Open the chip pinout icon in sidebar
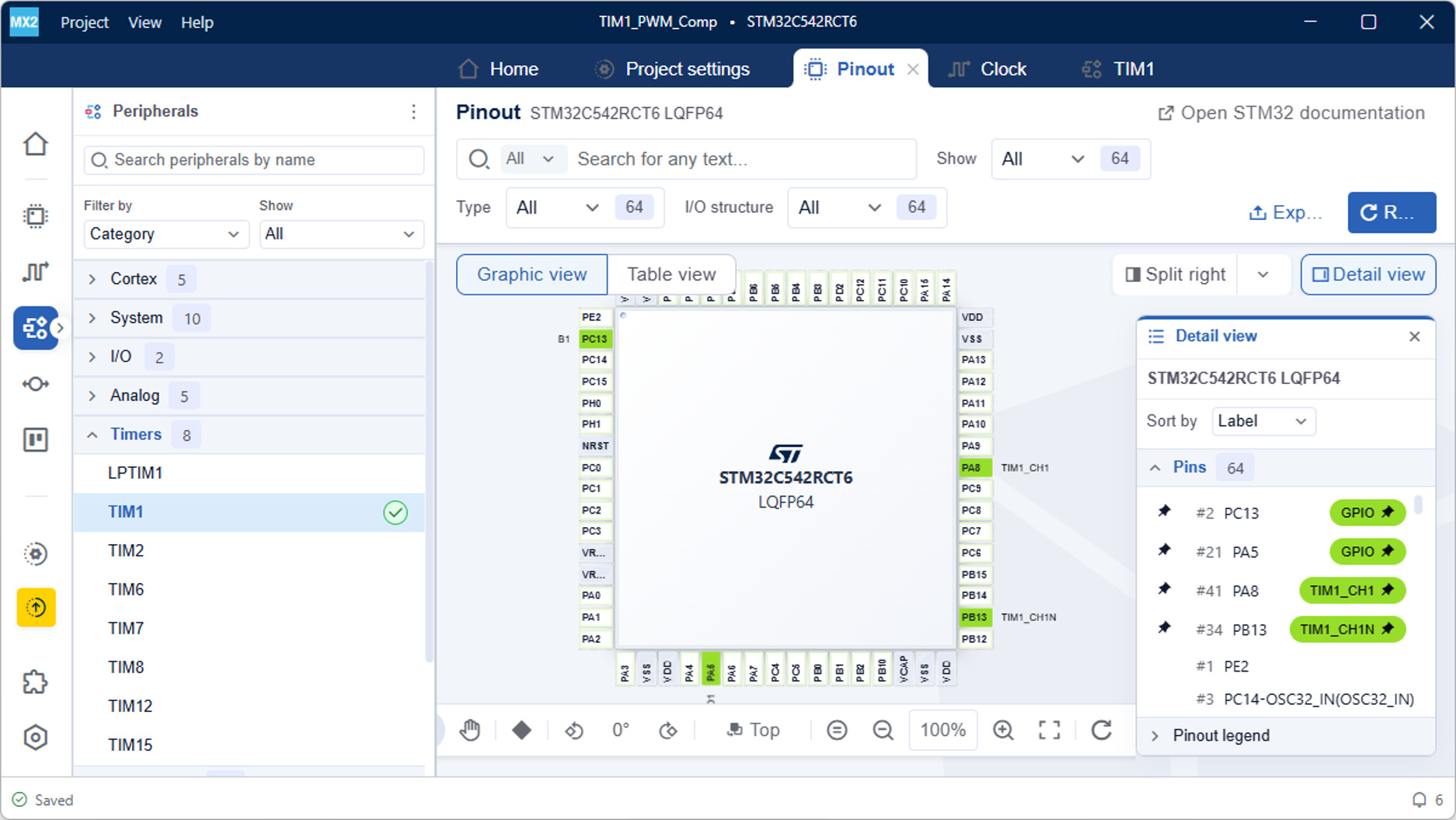 pyautogui.click(x=36, y=216)
